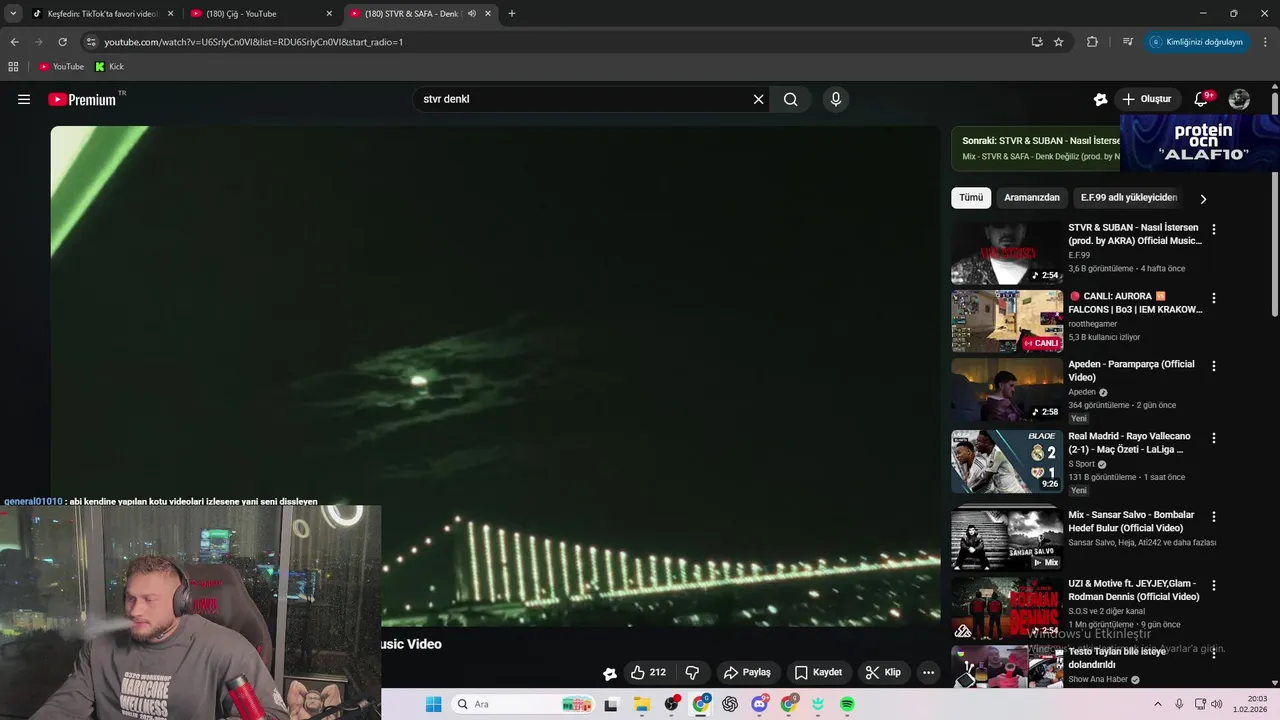
Task: Bookmark this page with star icon
Action: (1059, 42)
